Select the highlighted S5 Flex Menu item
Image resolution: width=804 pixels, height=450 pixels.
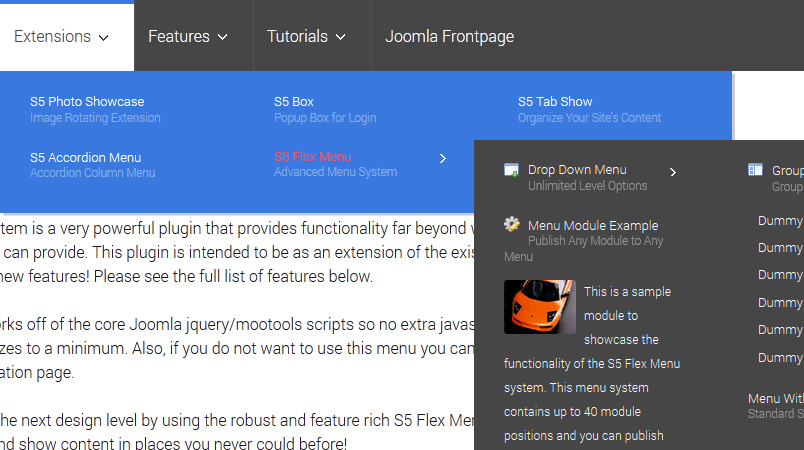click(x=313, y=156)
